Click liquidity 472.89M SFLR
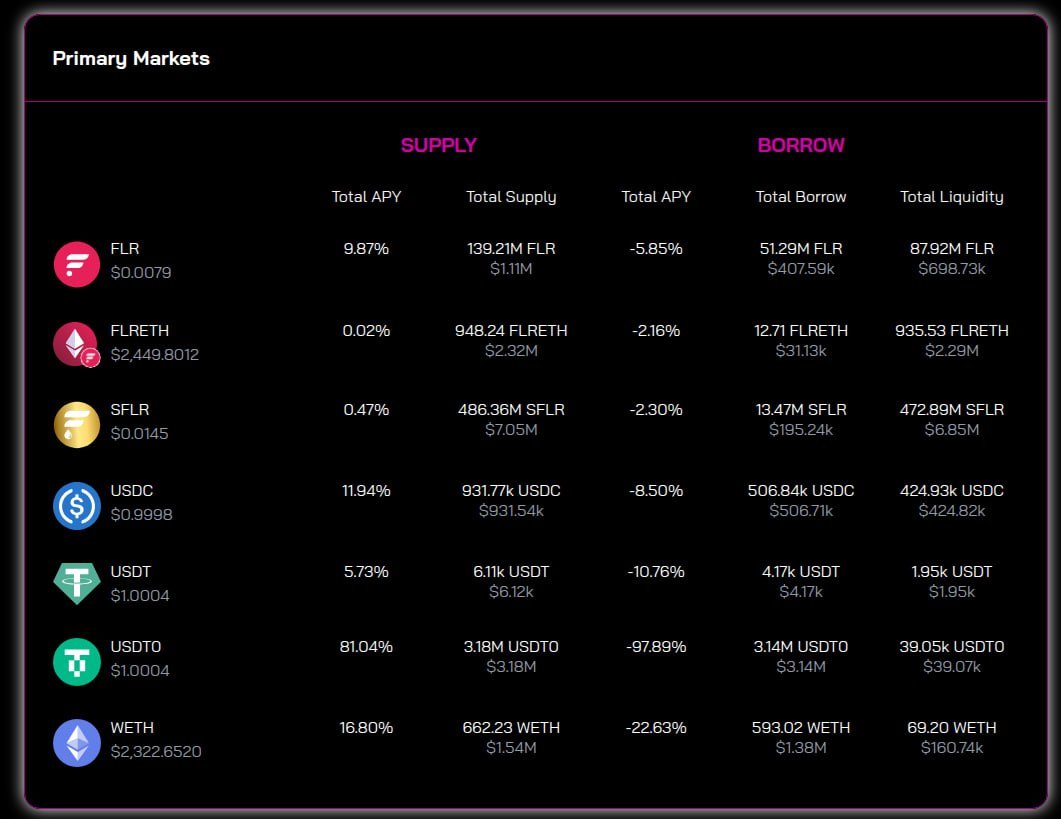Screen dimensions: 1061x819 pyautogui.click(x=951, y=410)
